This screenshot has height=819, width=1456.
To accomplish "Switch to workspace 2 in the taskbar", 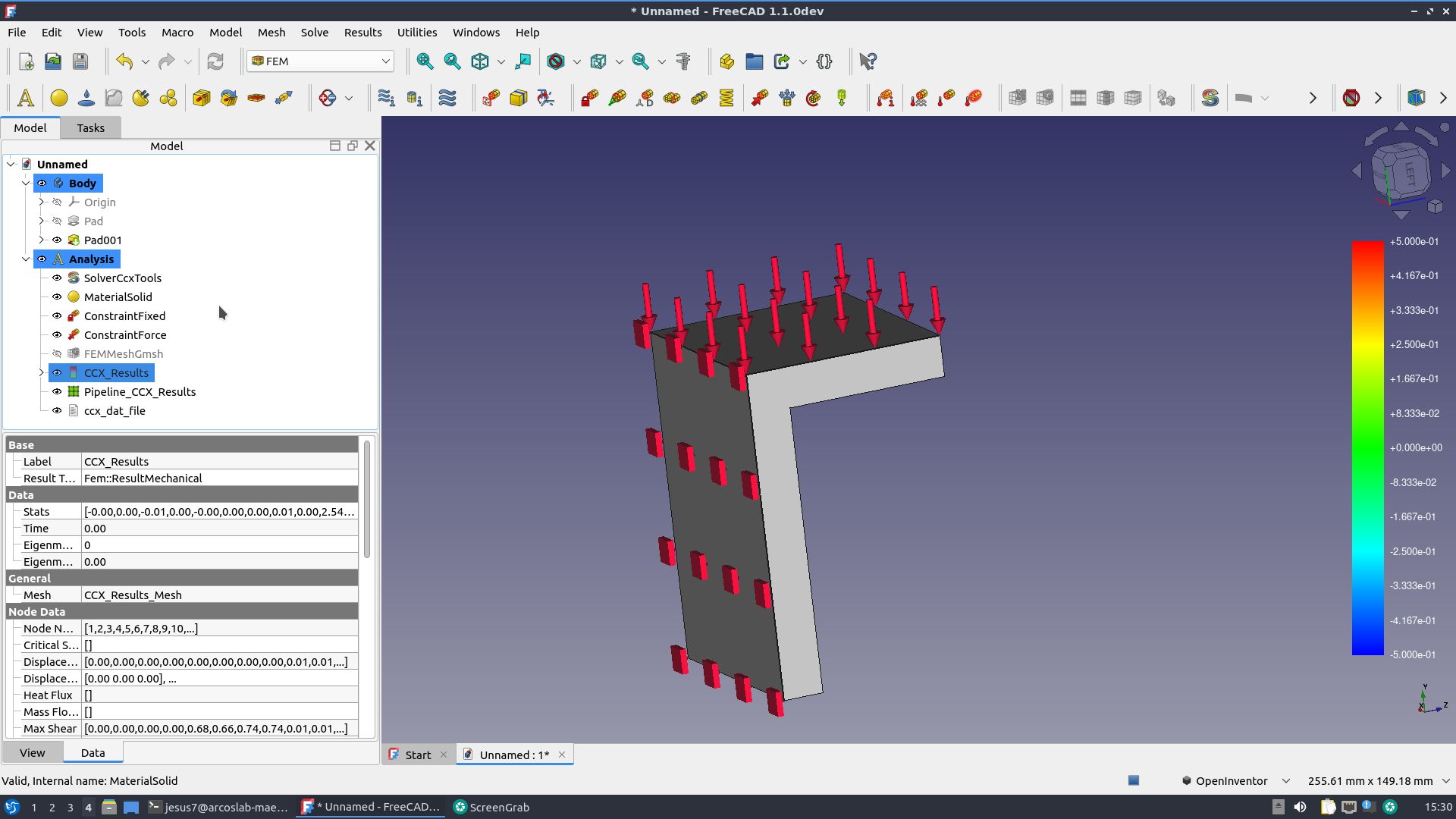I will click(x=52, y=808).
